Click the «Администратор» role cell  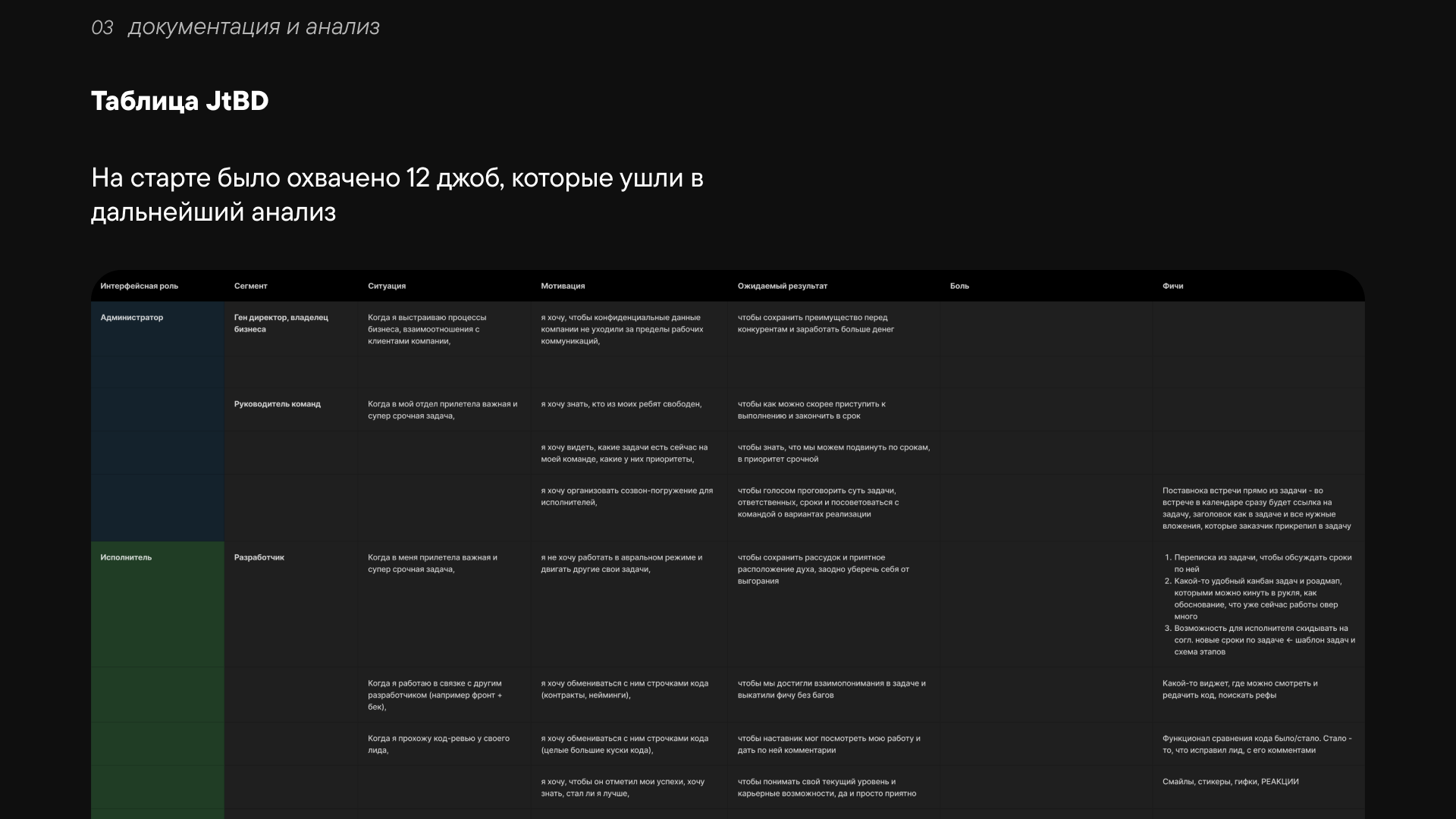130,317
